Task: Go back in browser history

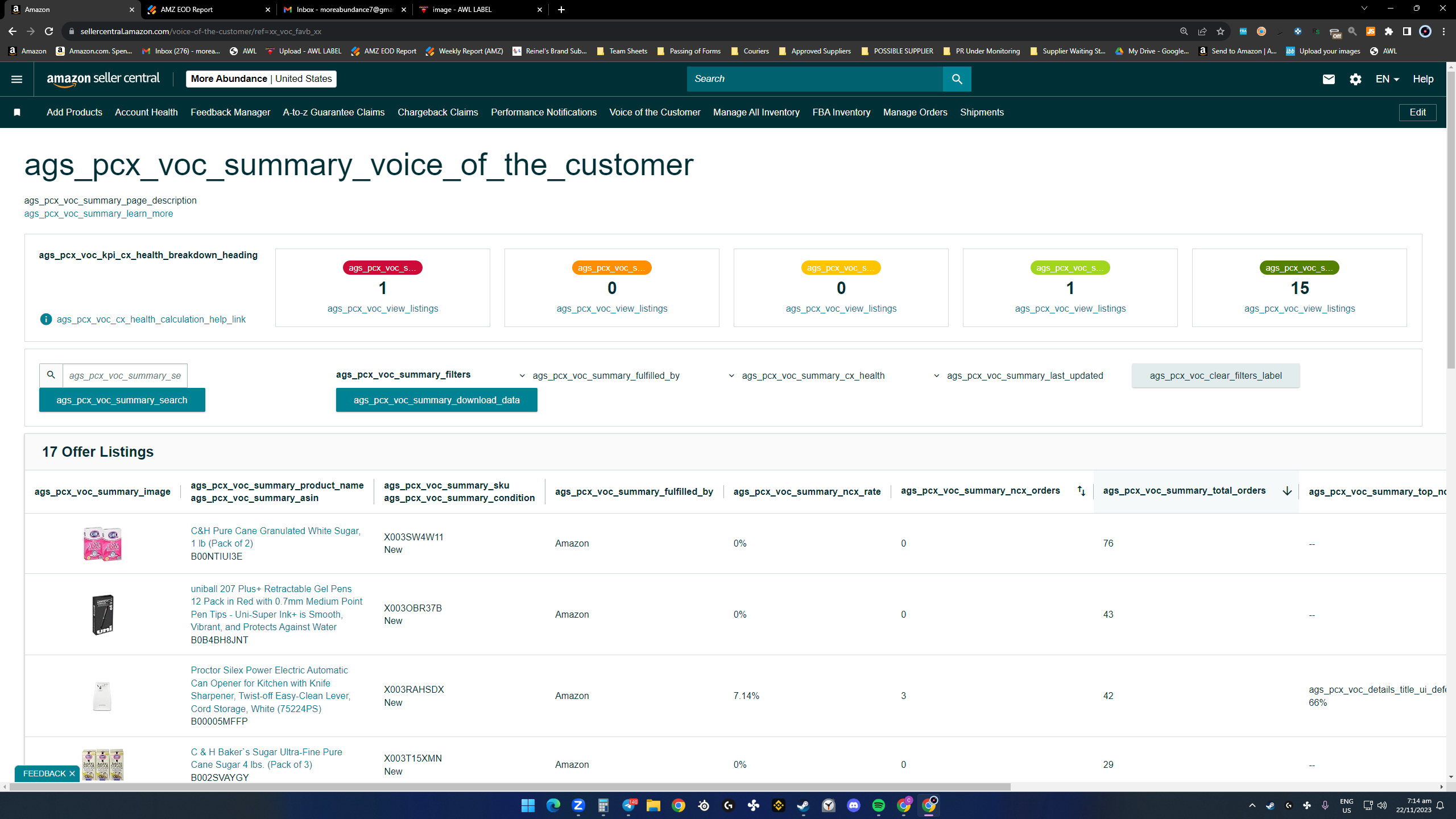Action: [x=13, y=31]
